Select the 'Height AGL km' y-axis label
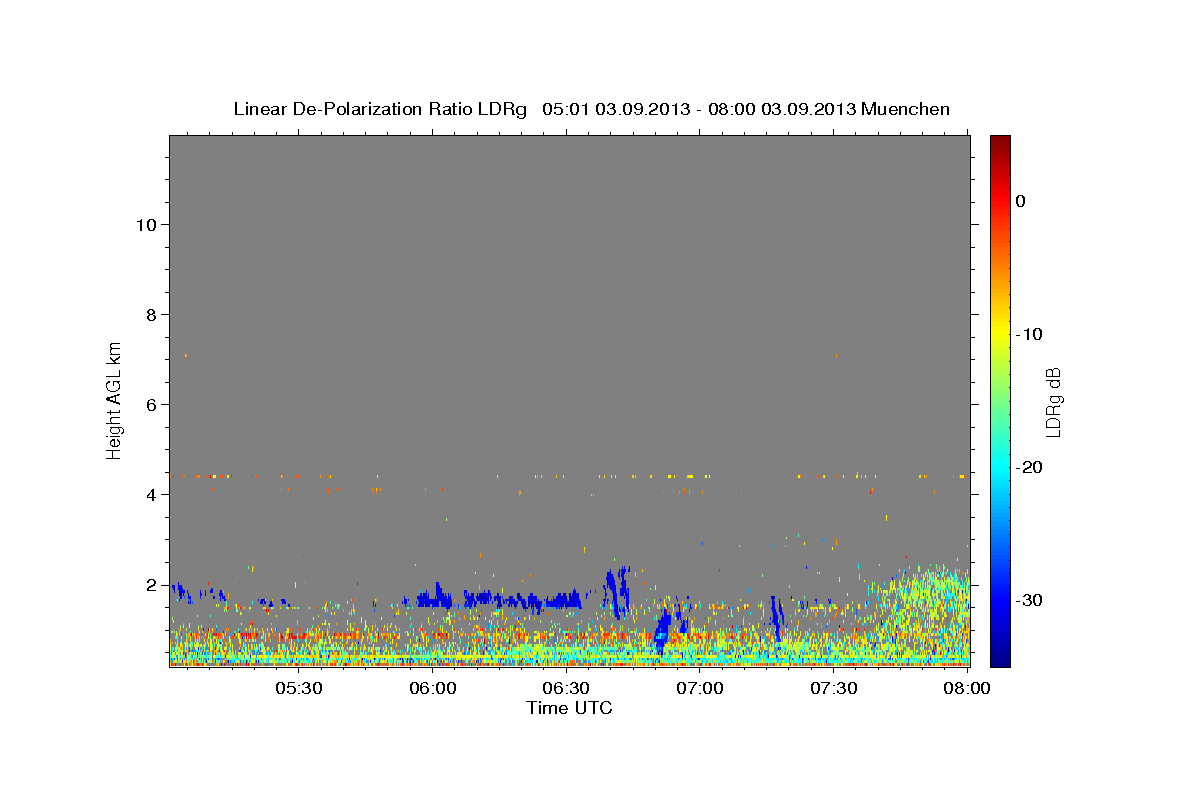 click(114, 399)
